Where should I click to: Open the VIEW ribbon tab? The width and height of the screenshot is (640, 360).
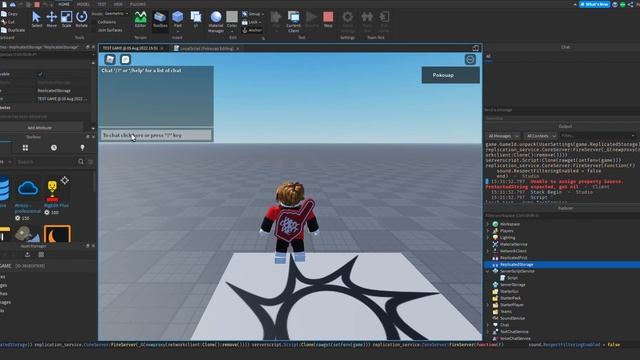coord(118,4)
